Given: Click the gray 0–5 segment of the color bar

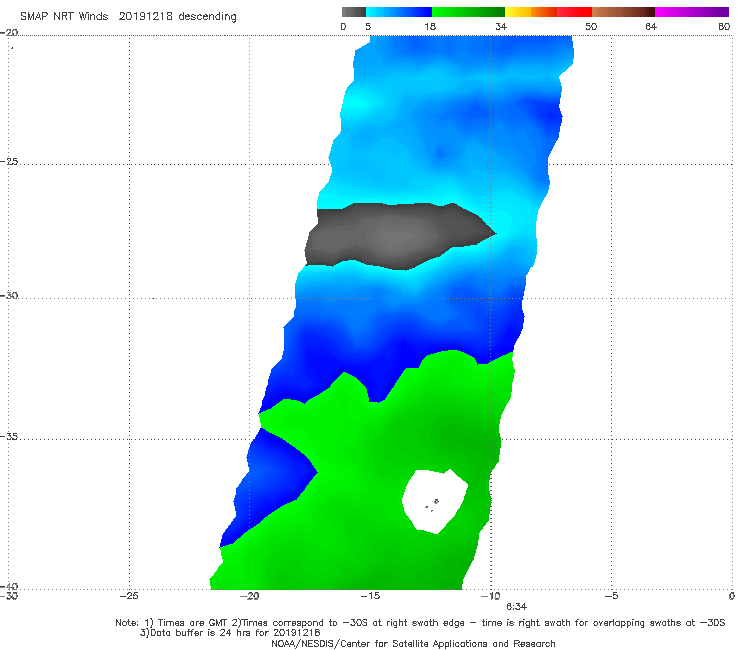Looking at the screenshot, I should tap(354, 12).
